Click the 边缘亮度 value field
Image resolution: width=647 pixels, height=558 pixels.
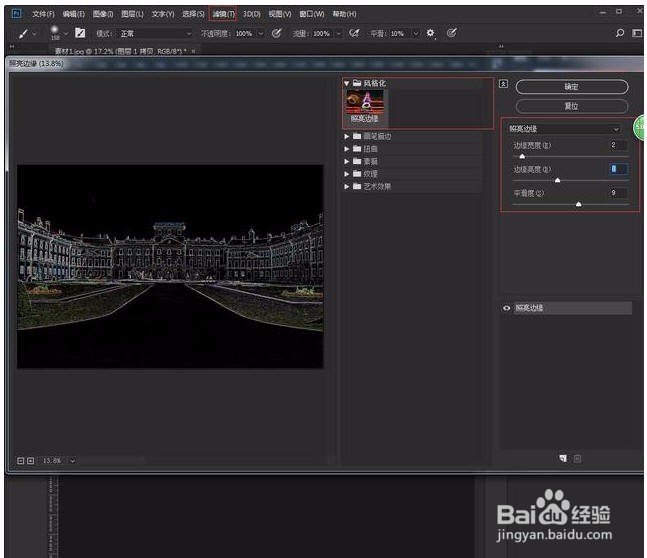[x=618, y=169]
